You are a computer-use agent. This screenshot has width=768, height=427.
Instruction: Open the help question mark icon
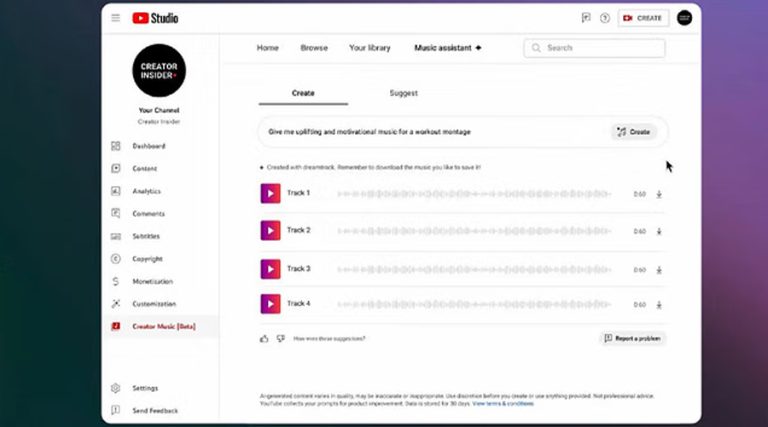(605, 18)
